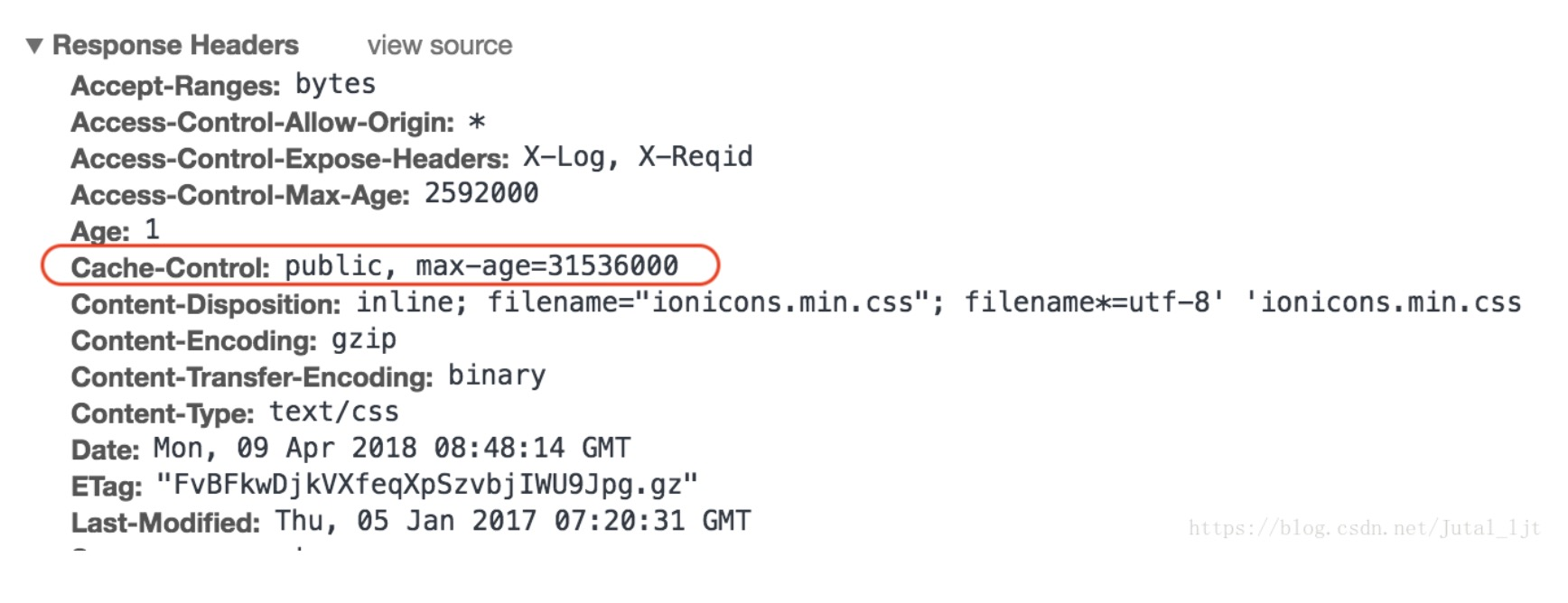Open the blog.csdn.net watermark URL
This screenshot has width=1568, height=603.
pyautogui.click(x=1364, y=528)
